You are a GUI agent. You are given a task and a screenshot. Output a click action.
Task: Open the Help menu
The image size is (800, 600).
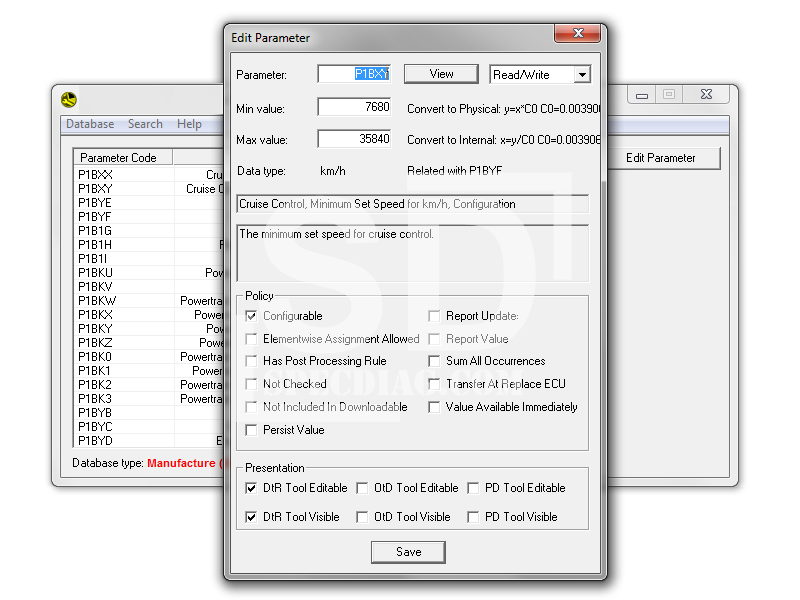[189, 124]
